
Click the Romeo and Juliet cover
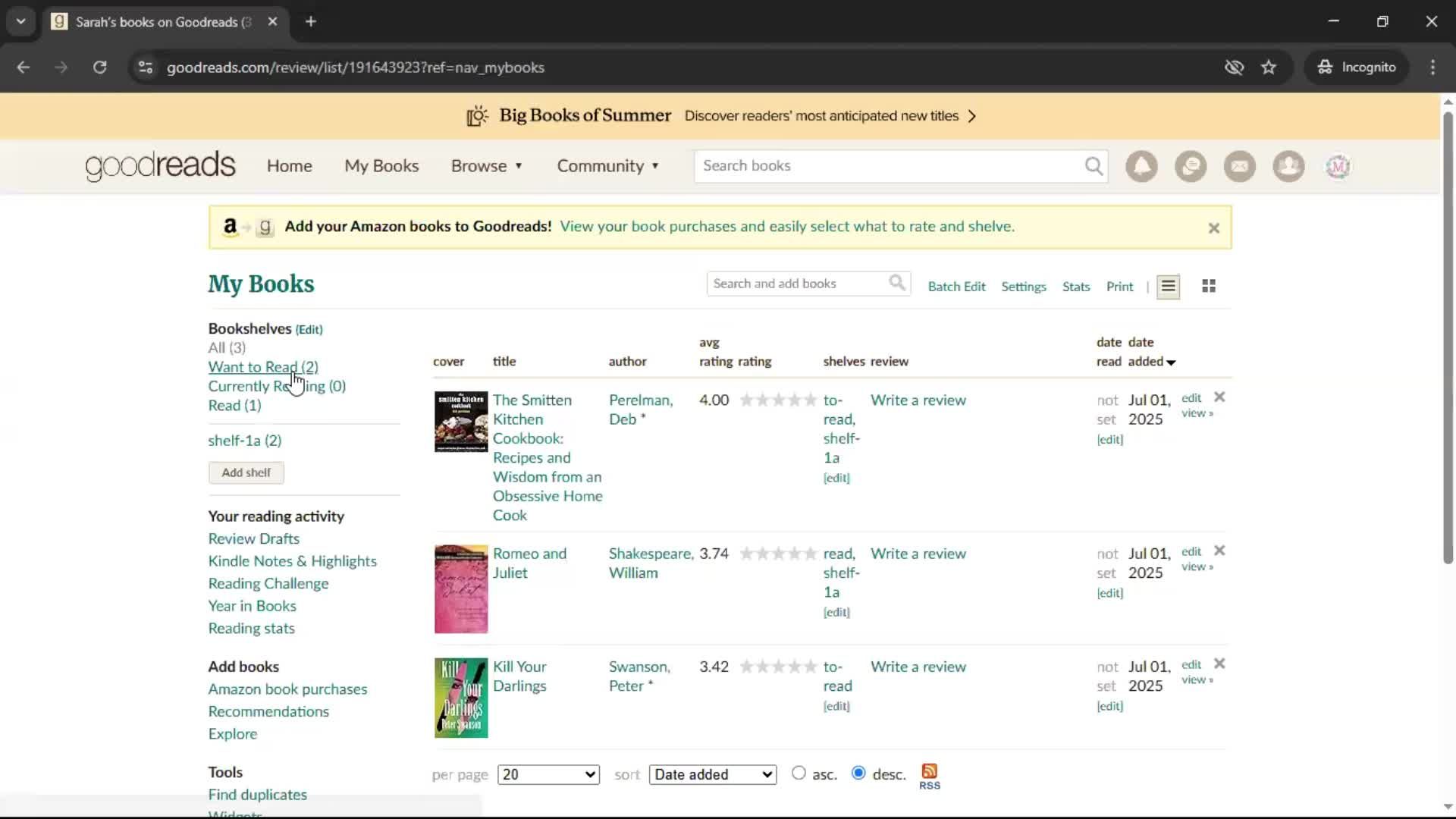pyautogui.click(x=461, y=589)
